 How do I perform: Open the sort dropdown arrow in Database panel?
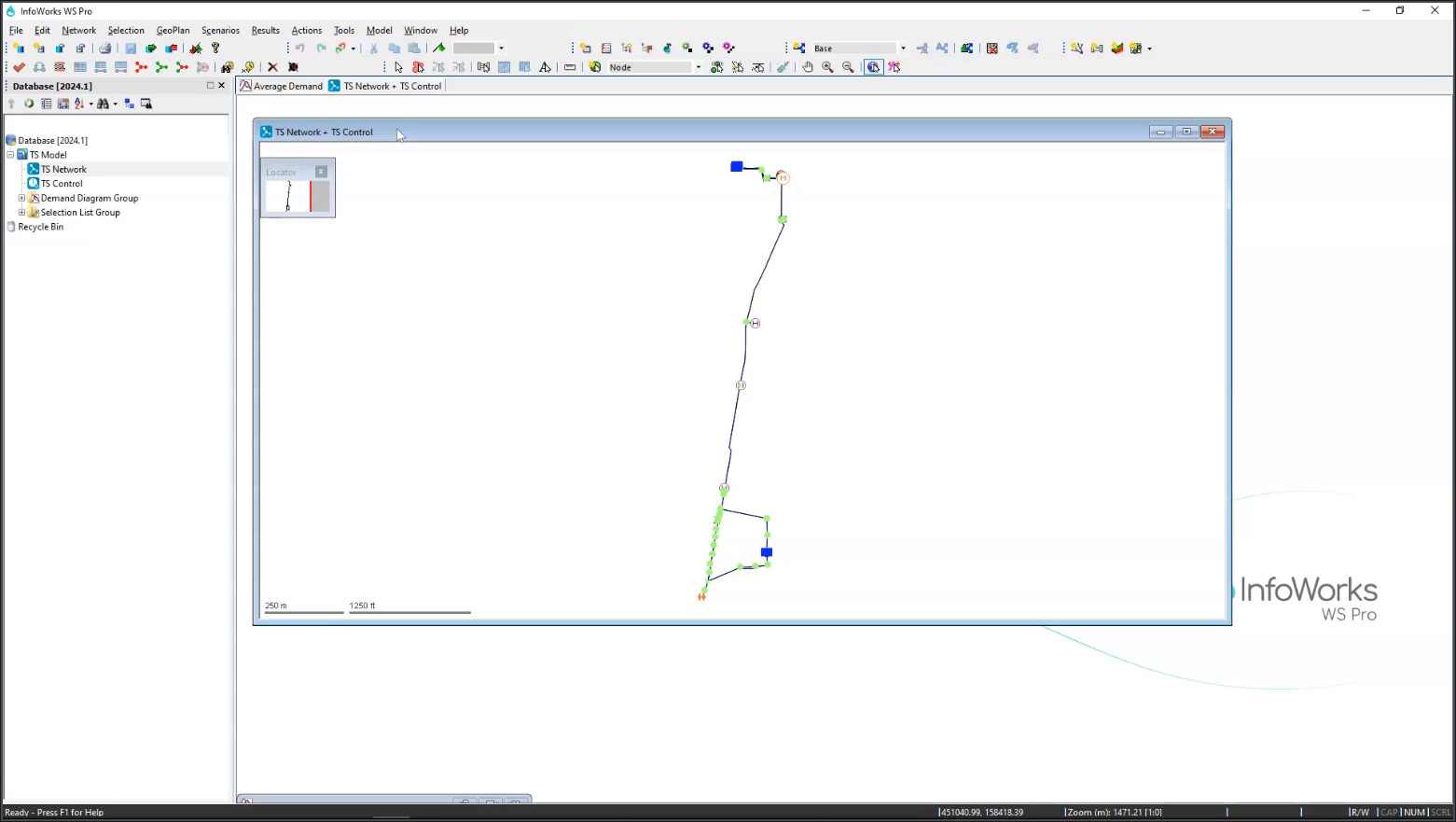point(90,104)
